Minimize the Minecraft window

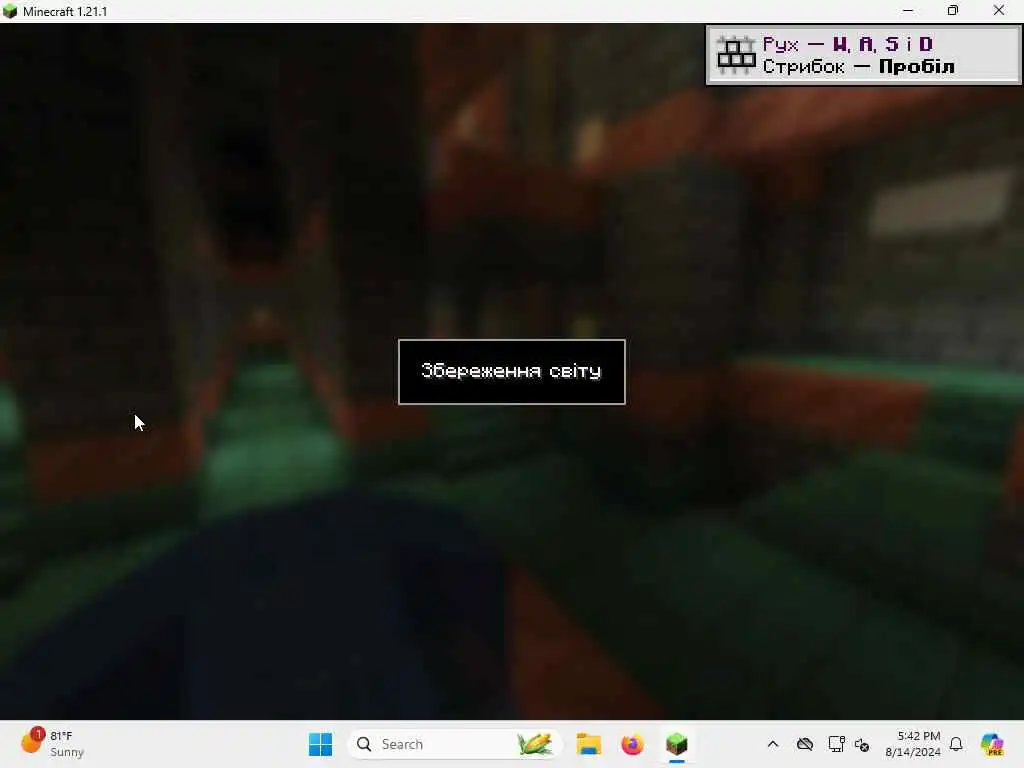(908, 11)
